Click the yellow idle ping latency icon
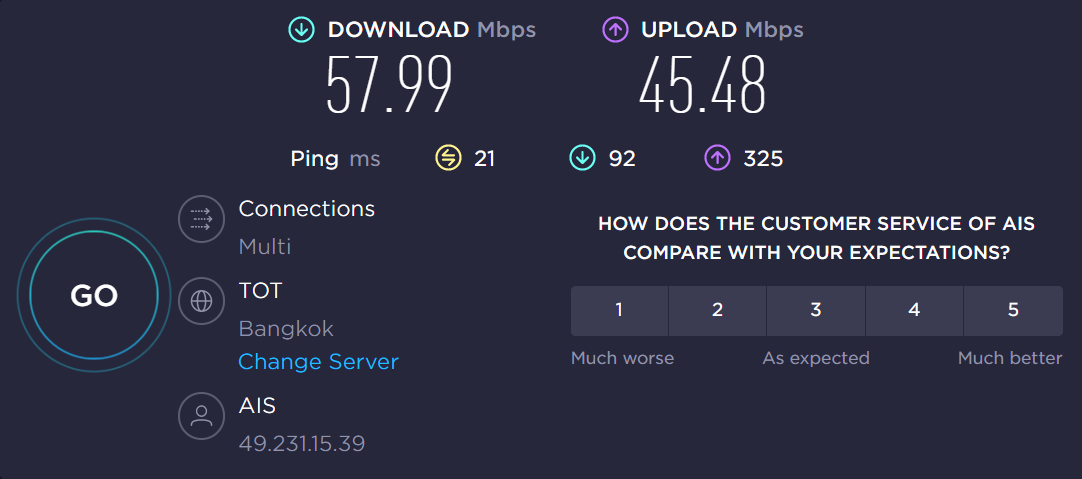The width and height of the screenshot is (1082, 479). coord(448,159)
